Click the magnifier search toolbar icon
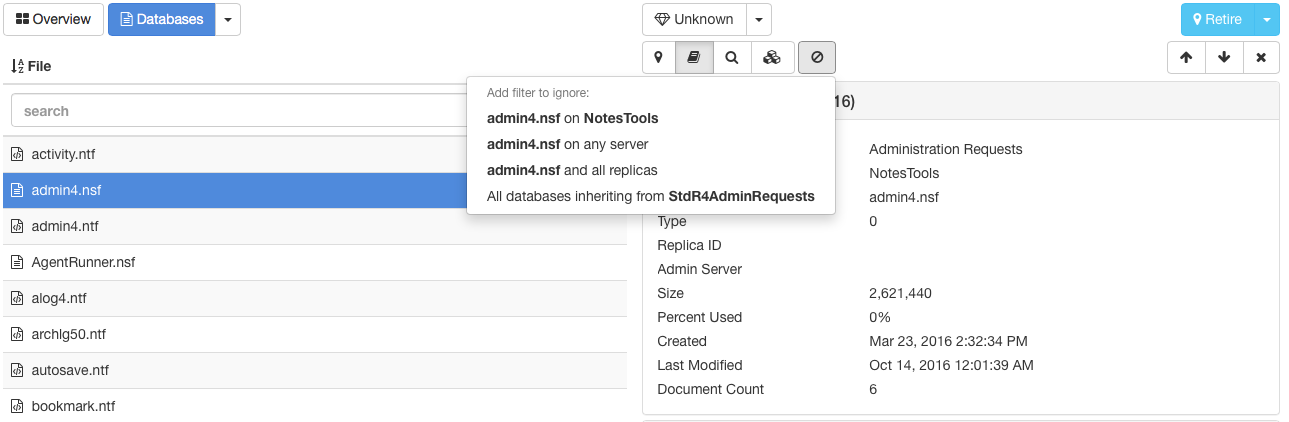1289x422 pixels. [x=732, y=58]
